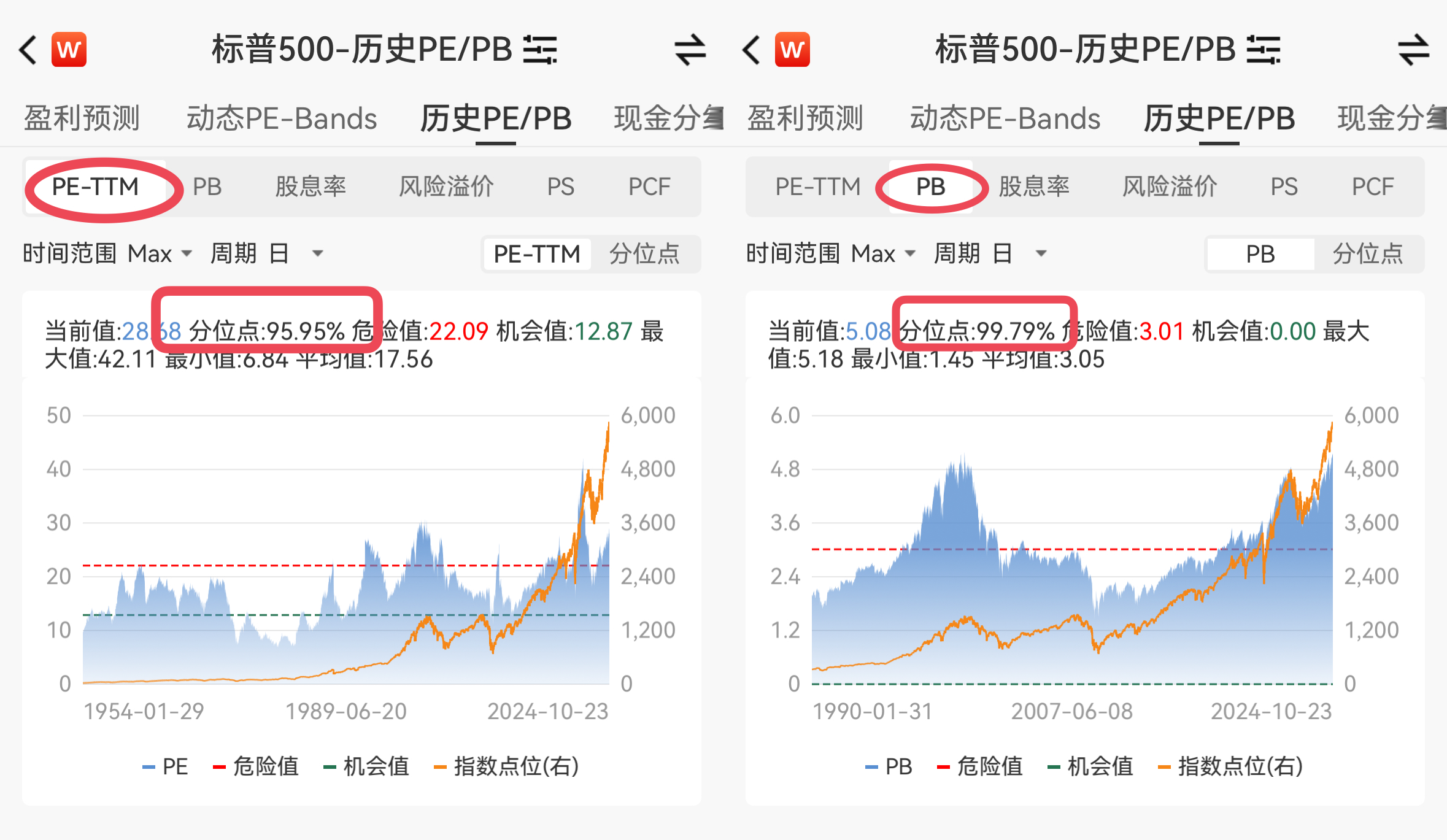Screen dimensions: 1447x840
Task: Open the filter settings icon beside the left title
Action: 540,50
